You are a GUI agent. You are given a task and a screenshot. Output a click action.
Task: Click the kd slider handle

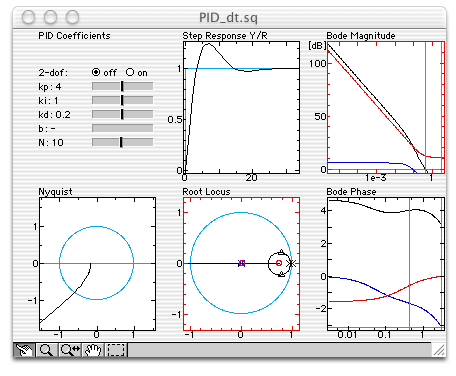pos(122,114)
